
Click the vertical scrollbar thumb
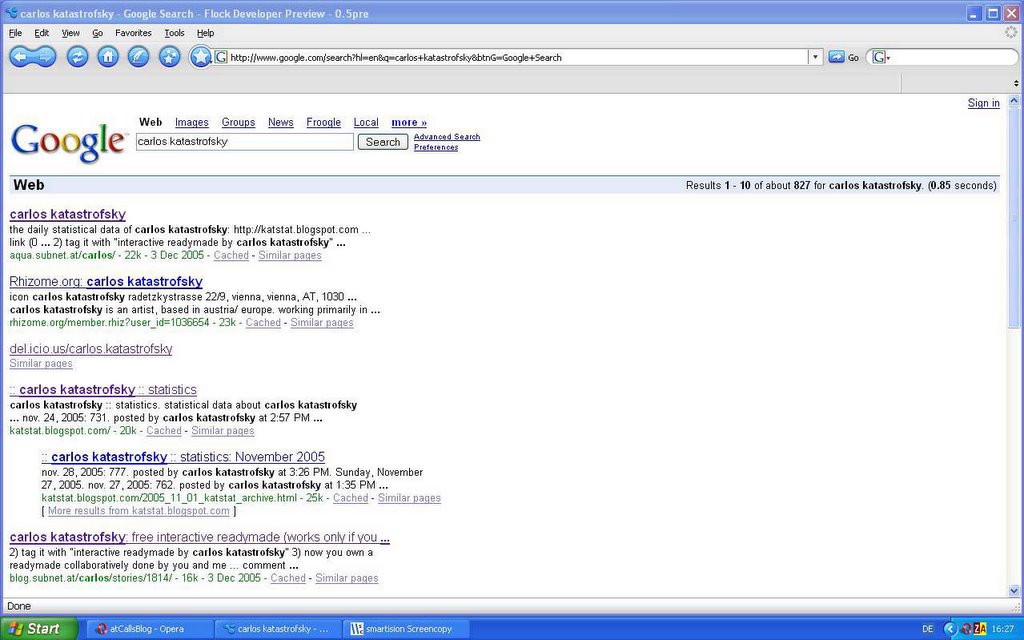pyautogui.click(x=1014, y=217)
